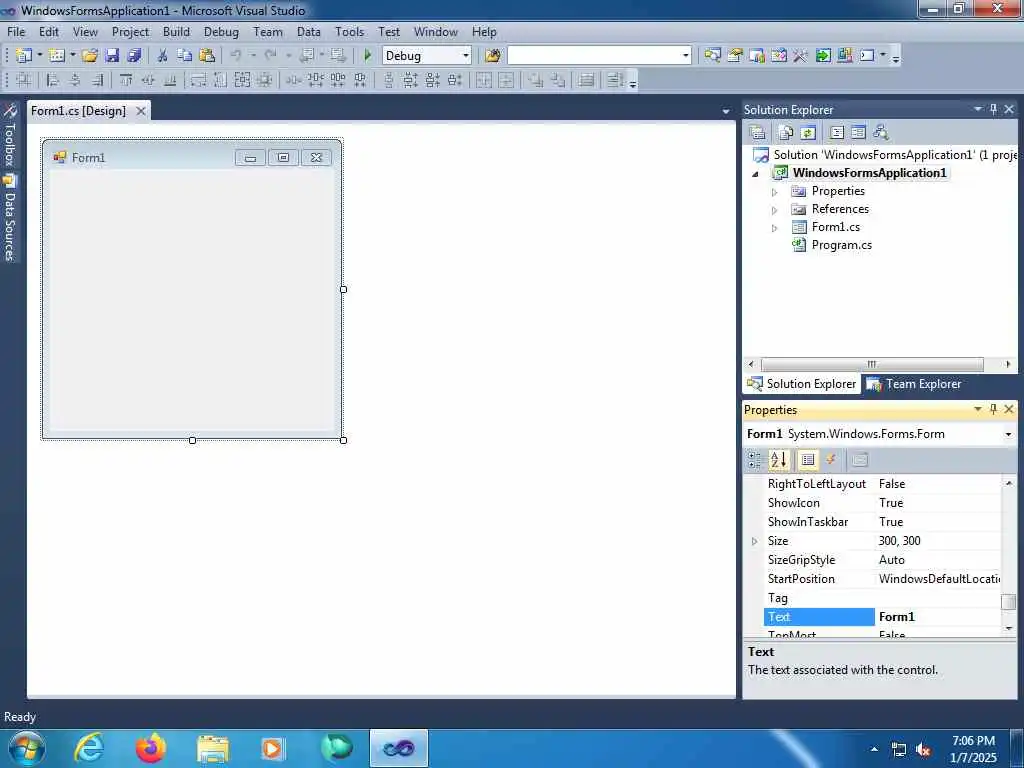Expand the Properties node in Solution Explorer

click(775, 192)
